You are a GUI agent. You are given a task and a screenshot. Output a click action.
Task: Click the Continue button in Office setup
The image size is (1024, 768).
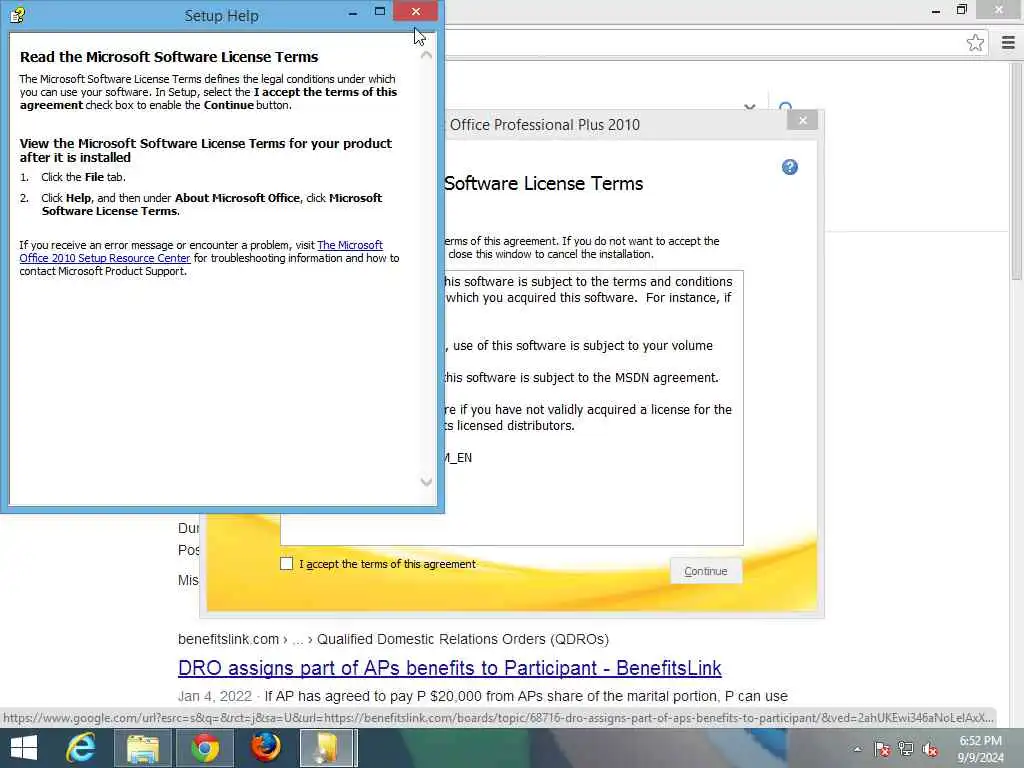705,571
